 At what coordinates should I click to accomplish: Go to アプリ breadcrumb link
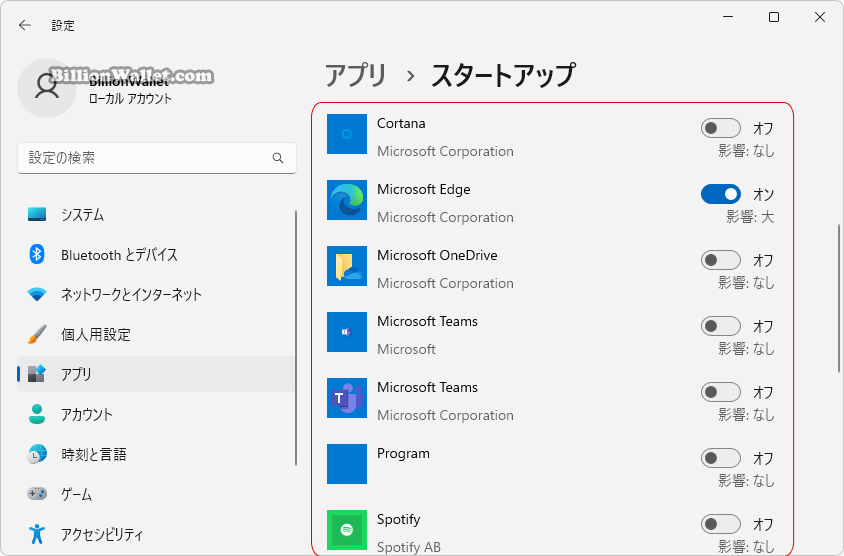click(x=356, y=75)
